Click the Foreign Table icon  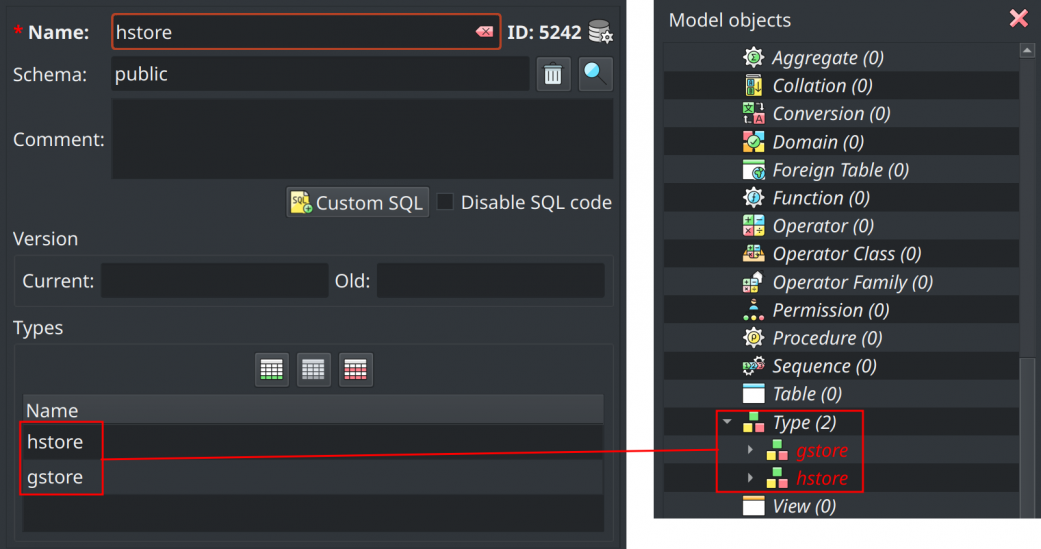(754, 170)
